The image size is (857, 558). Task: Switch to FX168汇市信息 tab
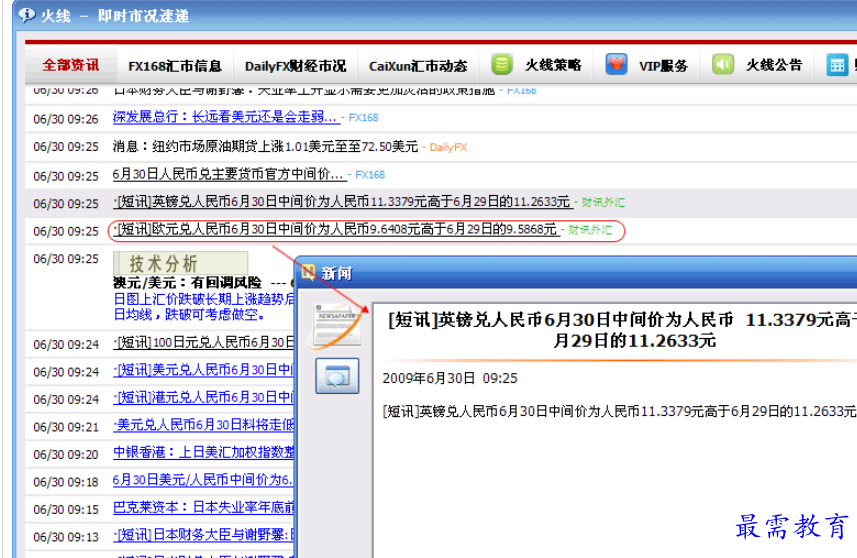coord(175,66)
